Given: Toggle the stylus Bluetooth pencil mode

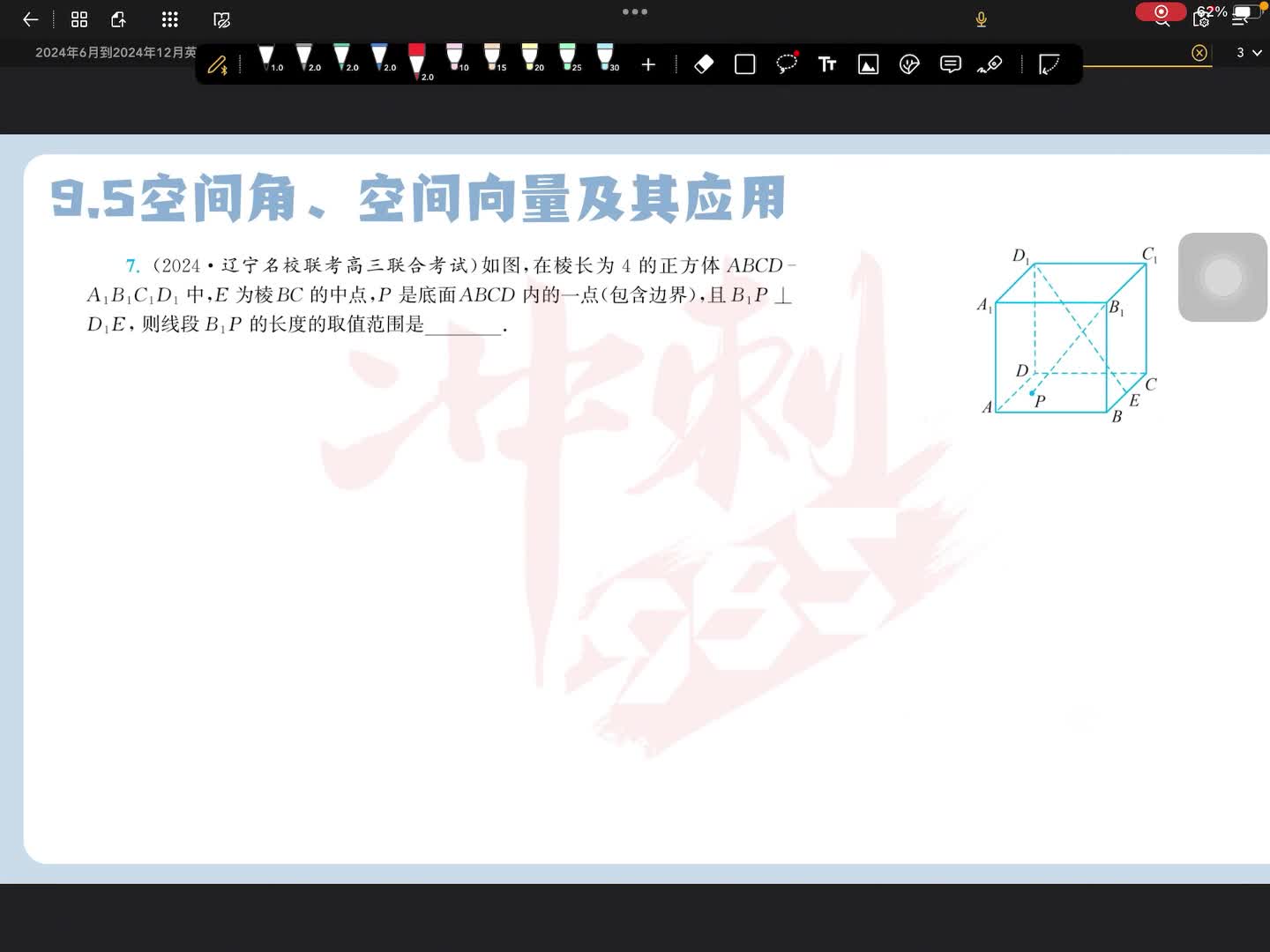Looking at the screenshot, I should (217, 64).
